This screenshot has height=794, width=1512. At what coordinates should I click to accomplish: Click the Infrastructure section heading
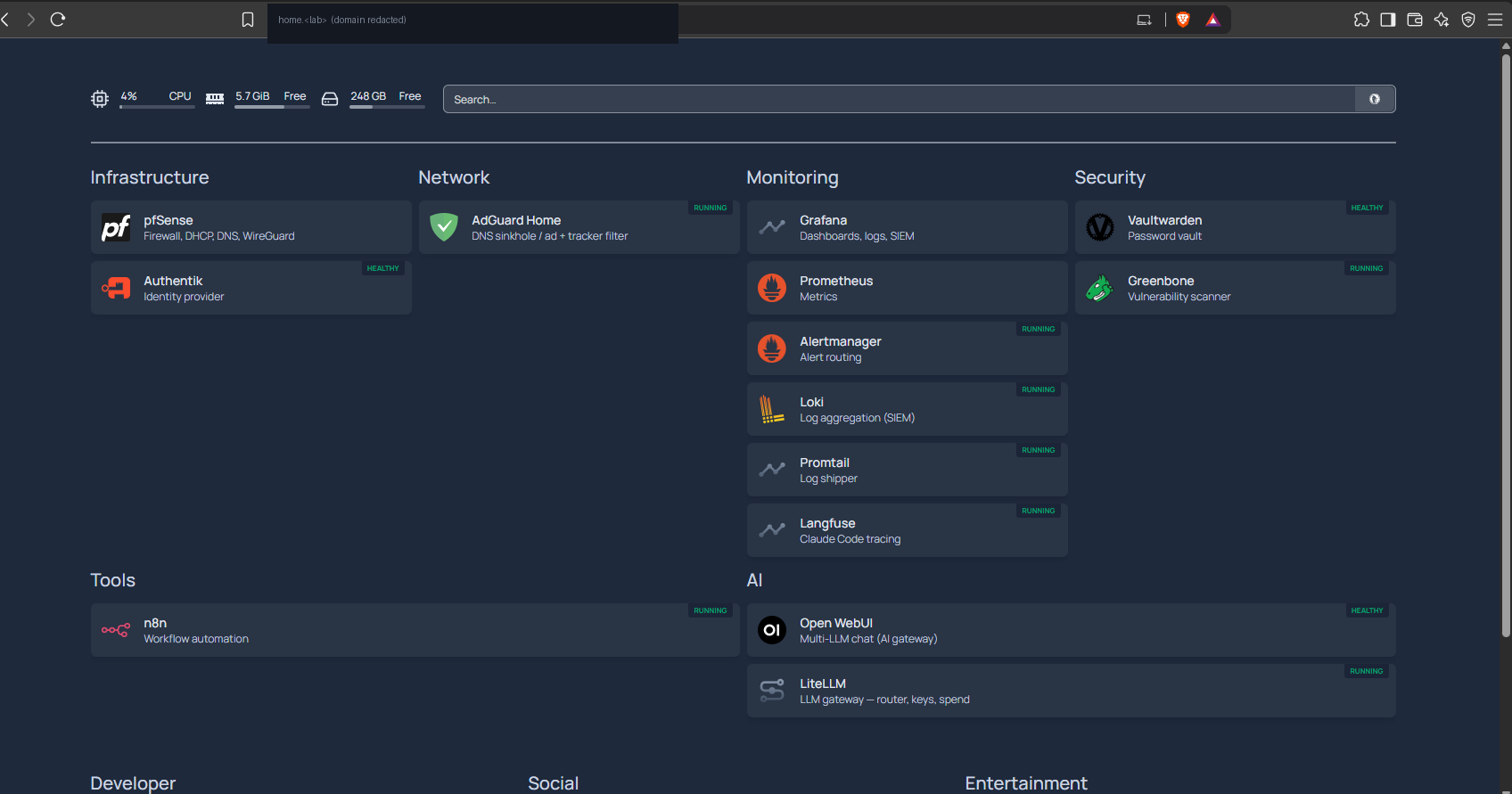pos(150,177)
